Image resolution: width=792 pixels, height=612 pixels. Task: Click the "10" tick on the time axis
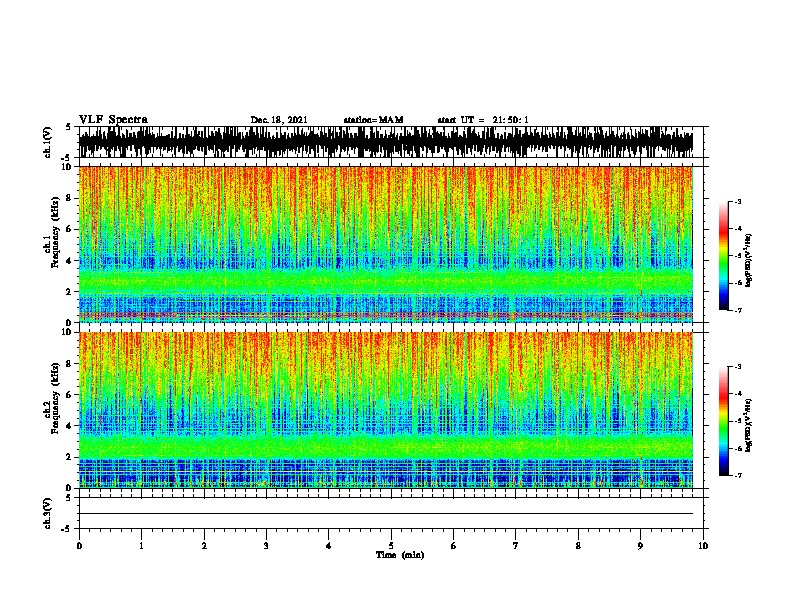(703, 546)
